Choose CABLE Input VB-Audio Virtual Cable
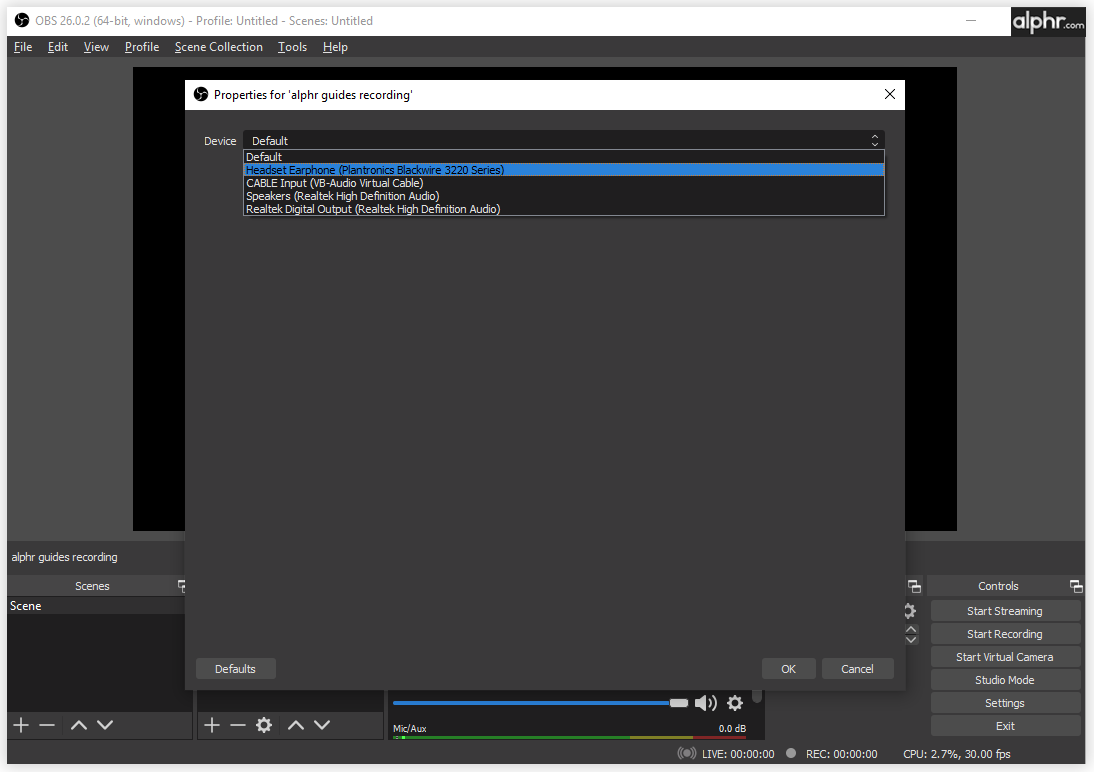1094x772 pixels. (x=564, y=183)
